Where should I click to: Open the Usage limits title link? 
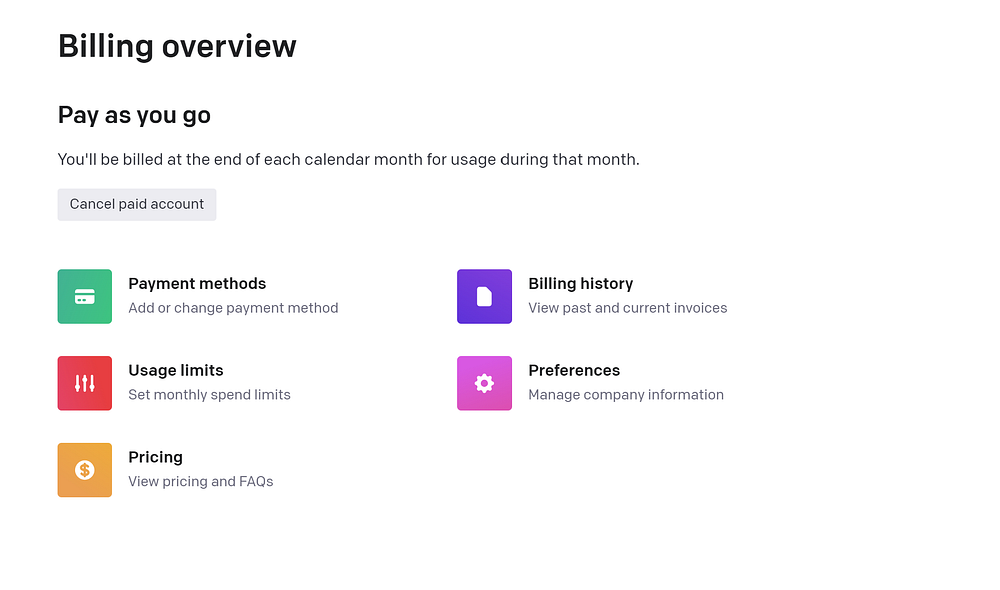(176, 371)
